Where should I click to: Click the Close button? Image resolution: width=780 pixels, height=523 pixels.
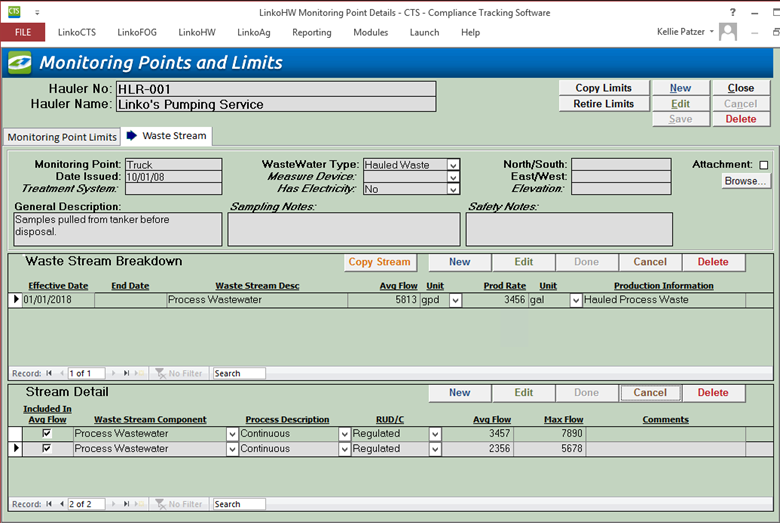coord(741,88)
